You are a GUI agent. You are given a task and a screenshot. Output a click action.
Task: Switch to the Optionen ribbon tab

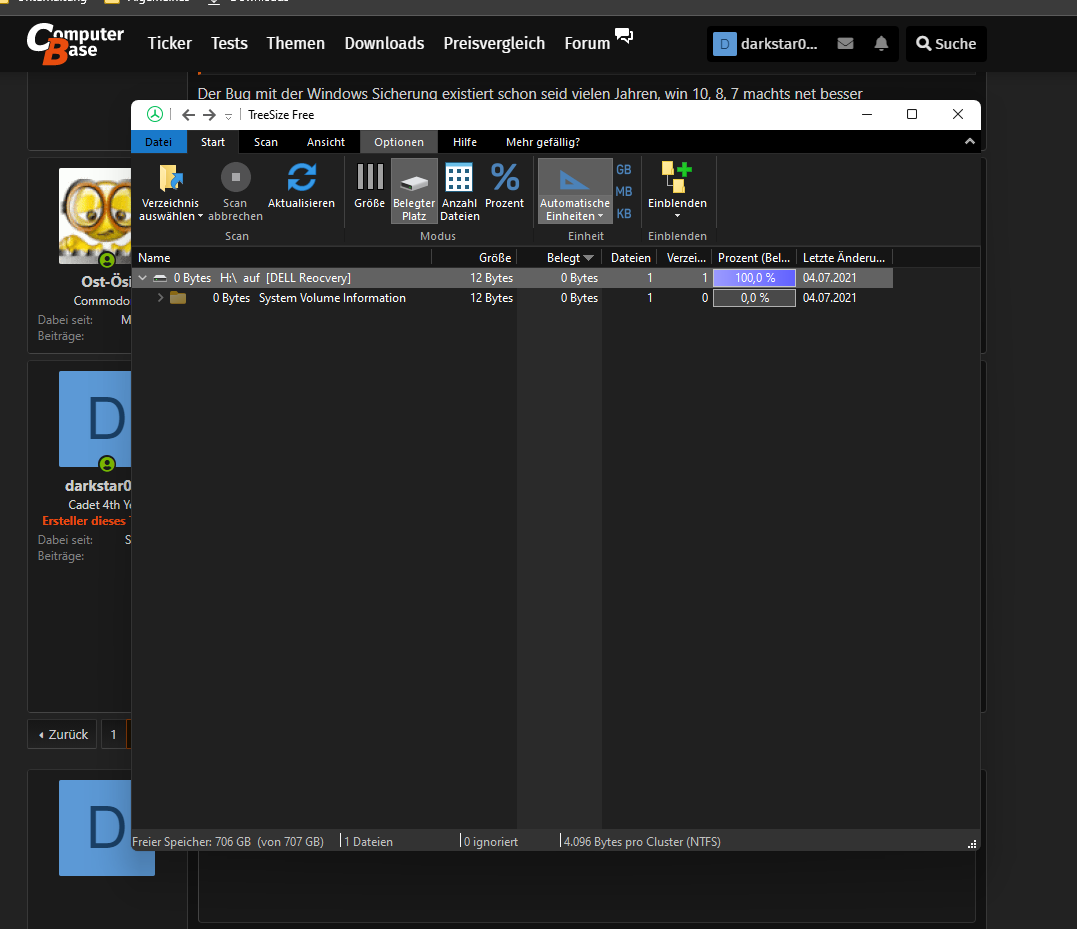coord(399,142)
